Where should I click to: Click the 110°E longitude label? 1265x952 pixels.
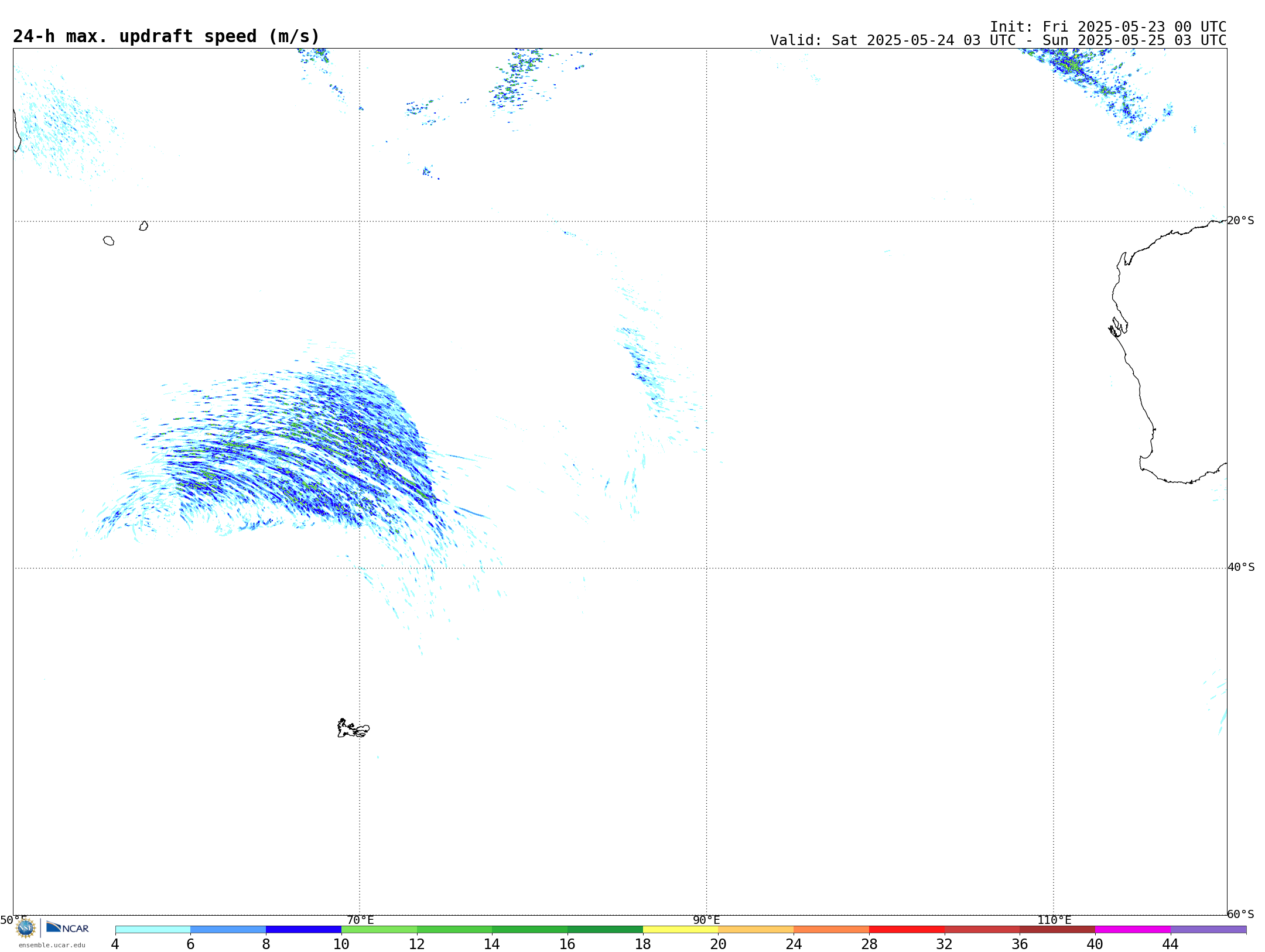tap(1054, 920)
